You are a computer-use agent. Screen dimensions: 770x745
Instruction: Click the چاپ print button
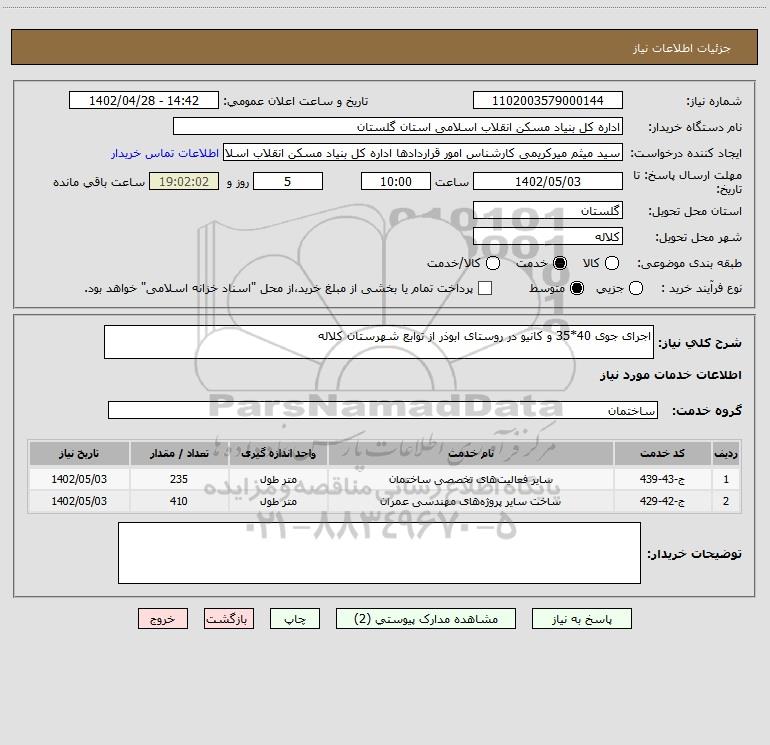[x=295, y=619]
